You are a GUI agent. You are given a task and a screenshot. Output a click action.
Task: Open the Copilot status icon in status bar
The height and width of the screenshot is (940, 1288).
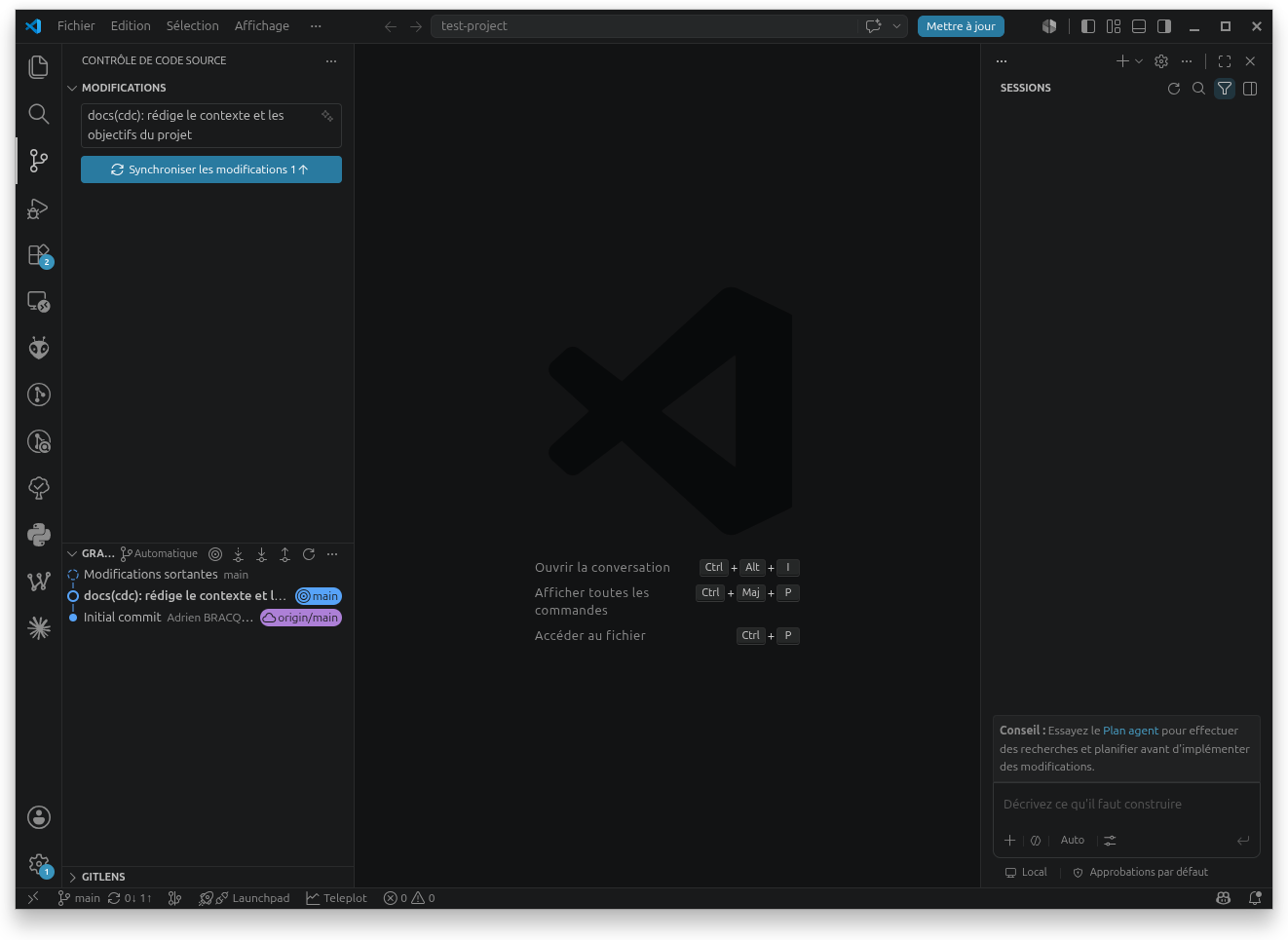point(1224,898)
